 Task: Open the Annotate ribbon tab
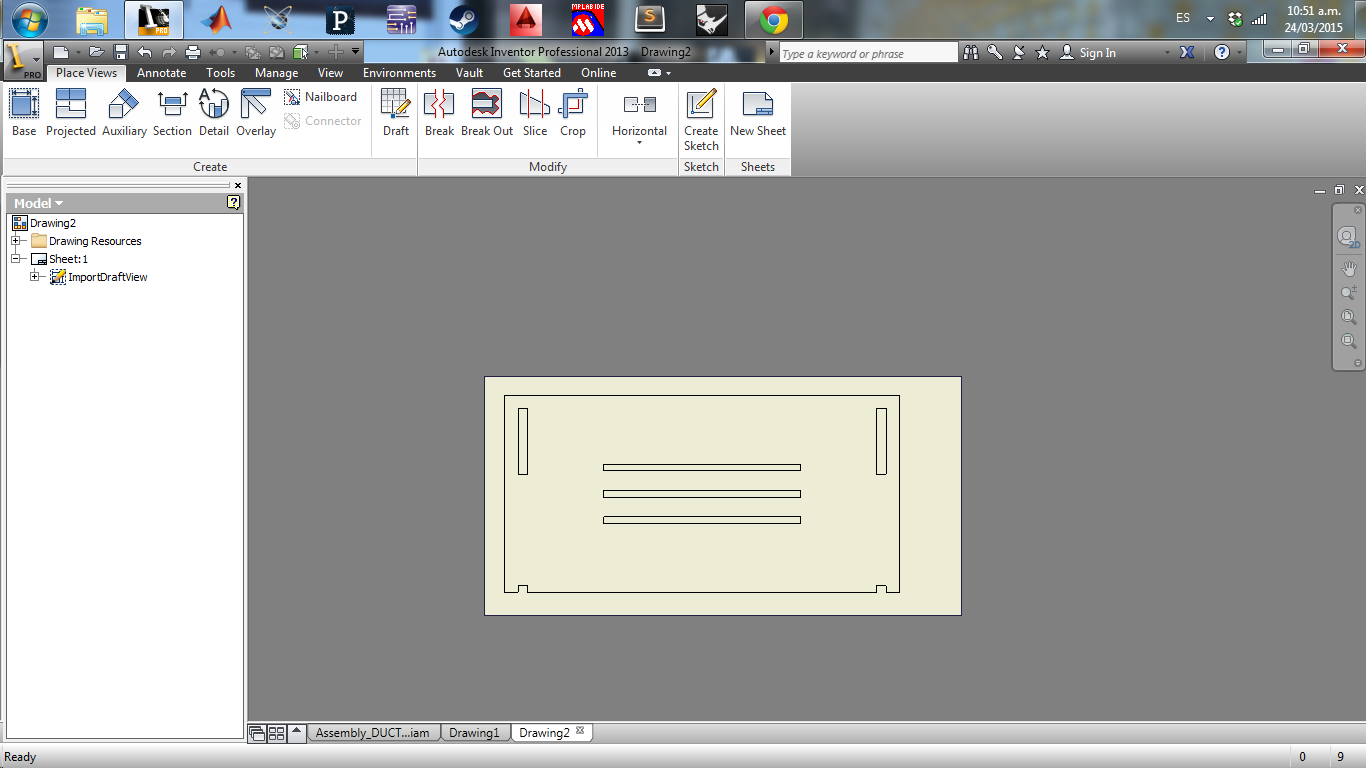tap(161, 73)
